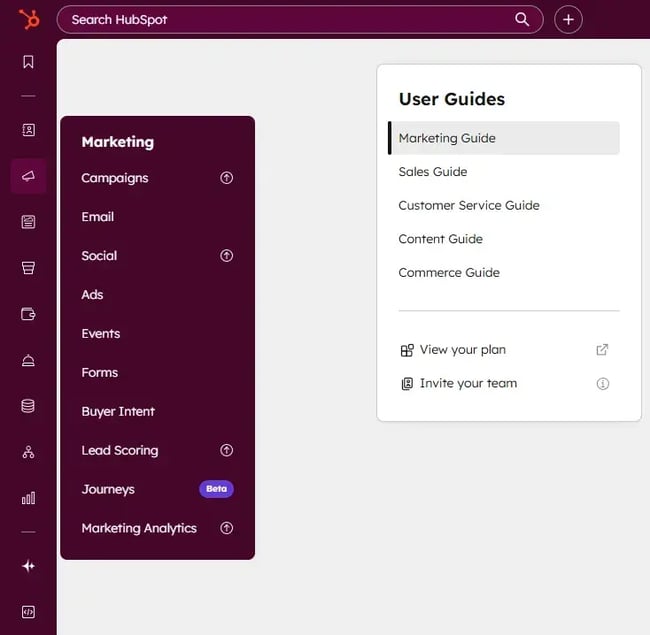Click the magnifier search icon
The height and width of the screenshot is (635, 650).
click(x=522, y=19)
